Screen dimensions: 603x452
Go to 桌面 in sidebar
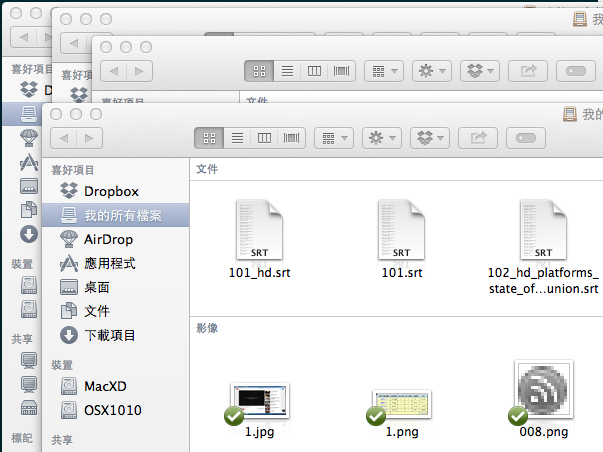[97, 287]
